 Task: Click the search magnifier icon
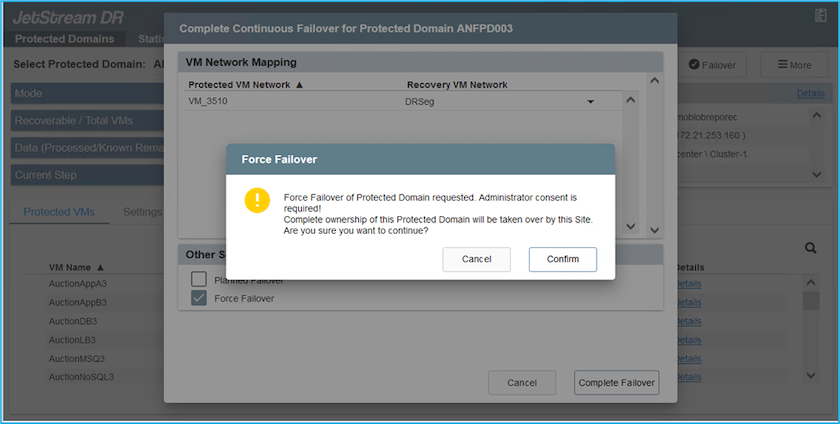pyautogui.click(x=811, y=247)
